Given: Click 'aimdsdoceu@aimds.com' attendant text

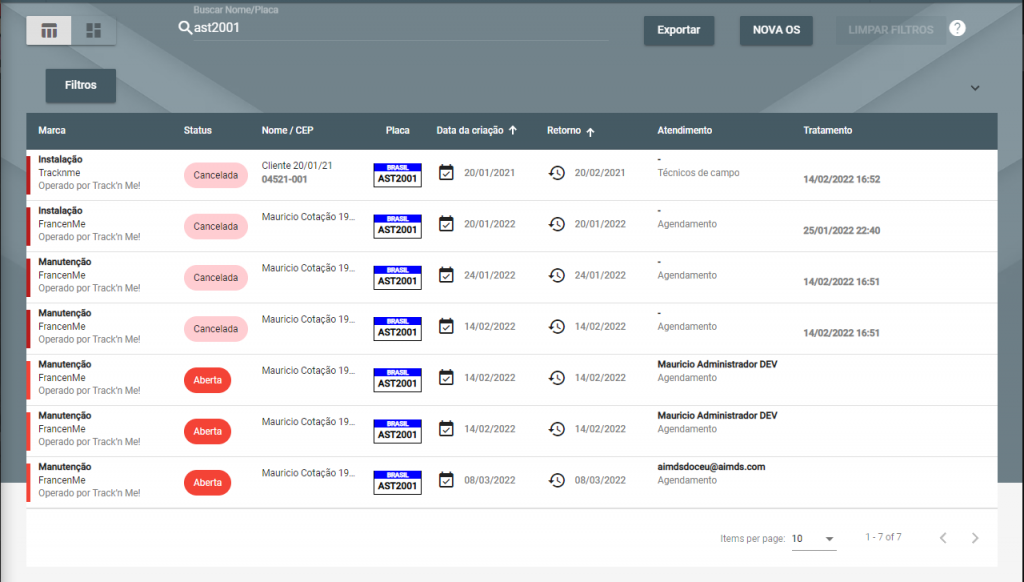Looking at the screenshot, I should [711, 466].
